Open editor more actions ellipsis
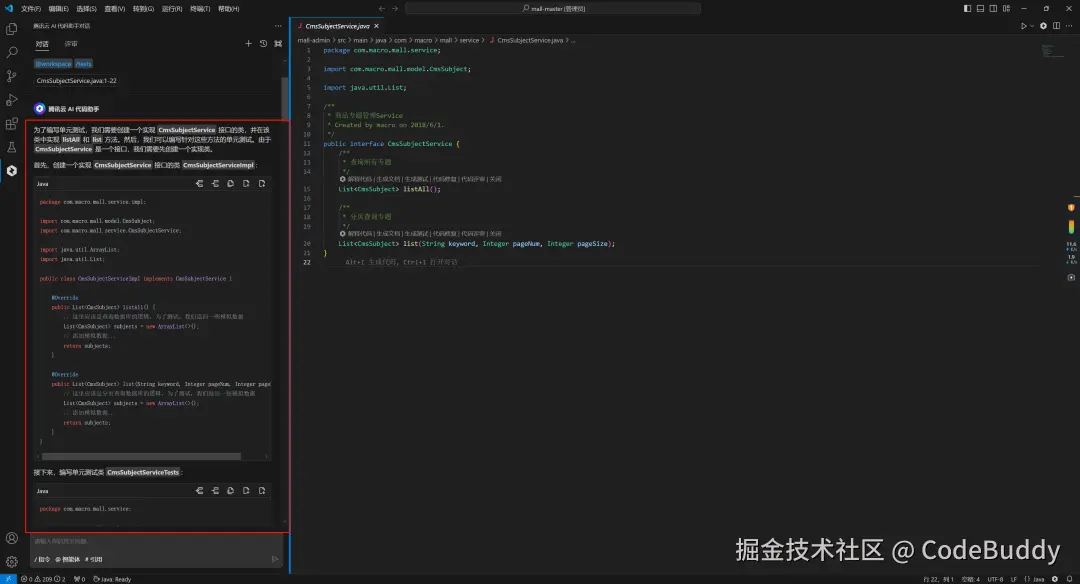The height and width of the screenshot is (584, 1080). pyautogui.click(x=1069, y=26)
